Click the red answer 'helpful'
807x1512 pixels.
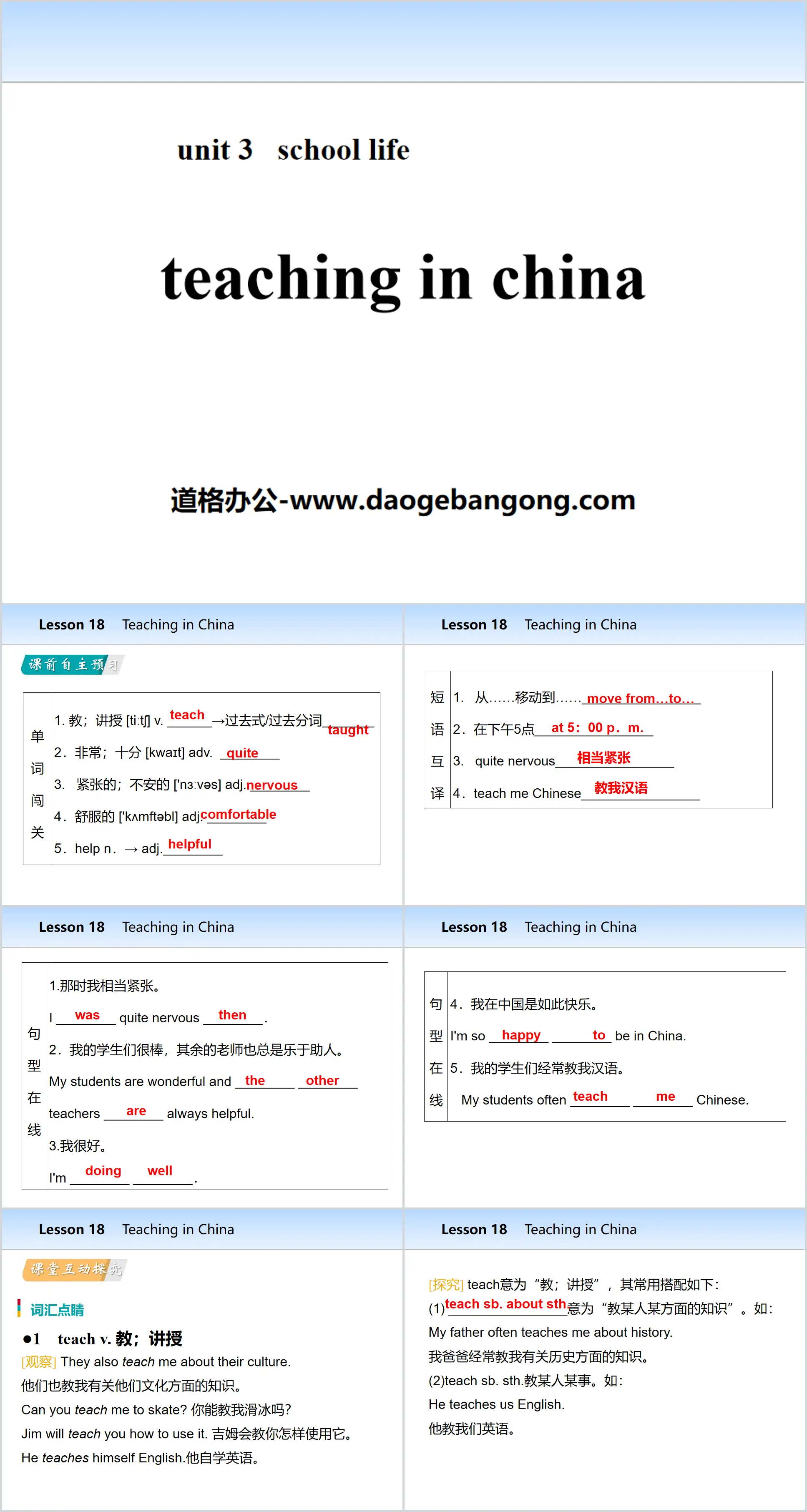[190, 844]
